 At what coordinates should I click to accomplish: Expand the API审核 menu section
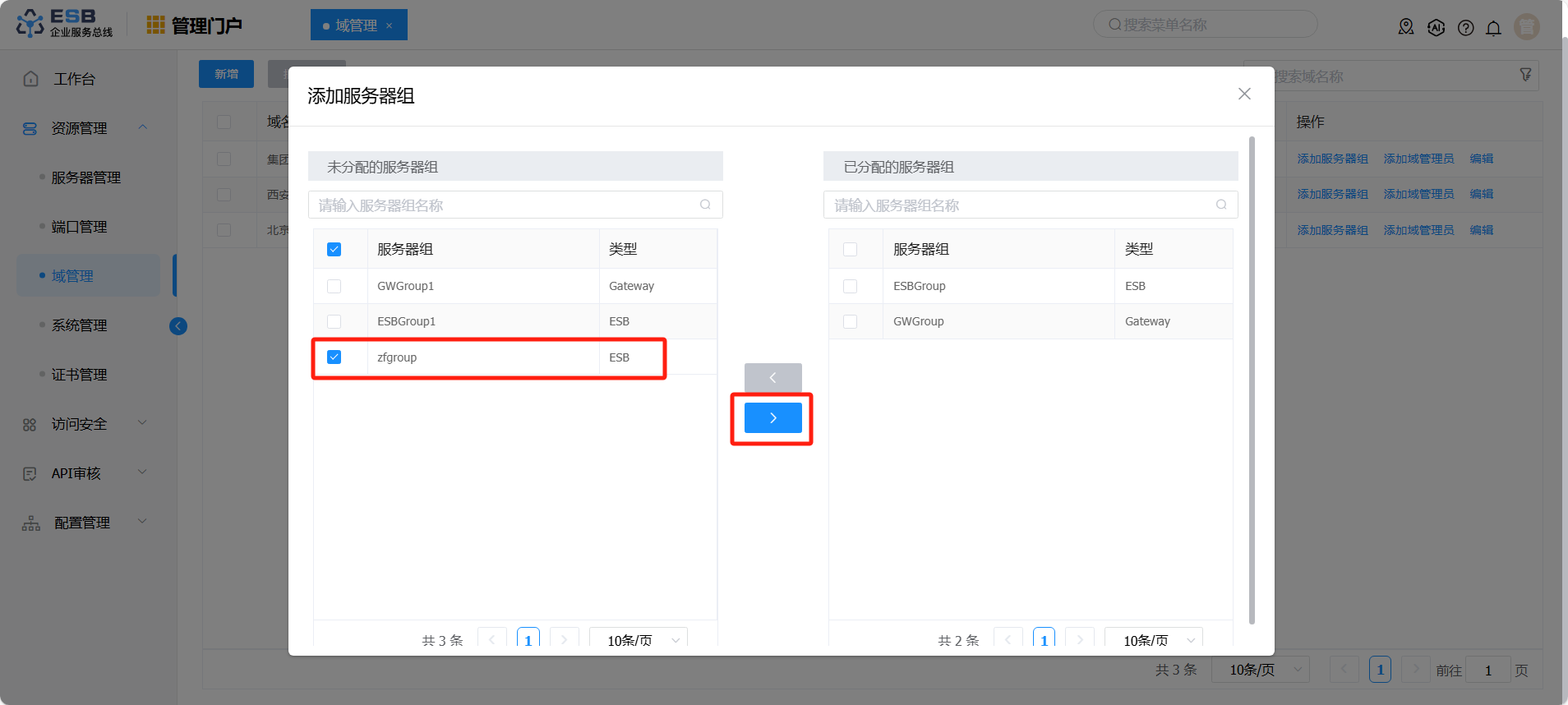point(143,472)
